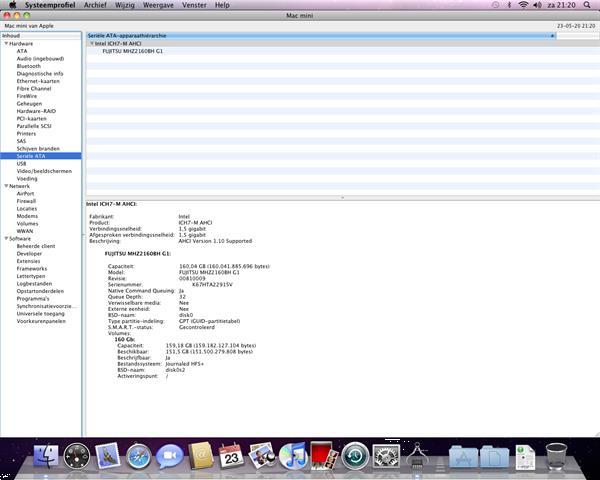Select USB in the sidebar
This screenshot has height=480, width=600.
pos(21,163)
